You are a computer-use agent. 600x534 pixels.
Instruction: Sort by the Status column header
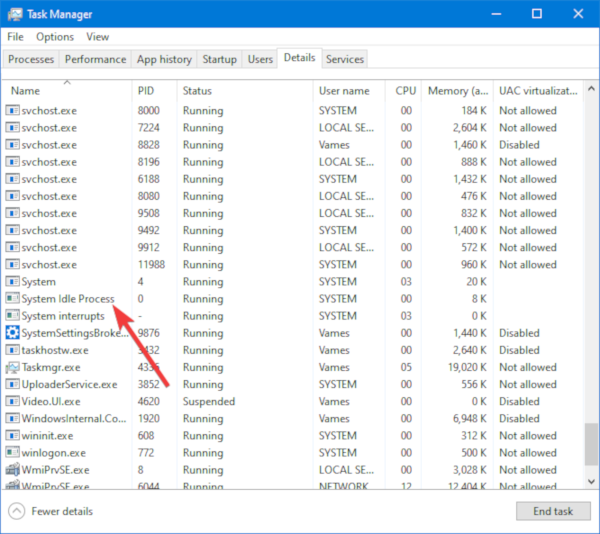pyautogui.click(x=245, y=91)
